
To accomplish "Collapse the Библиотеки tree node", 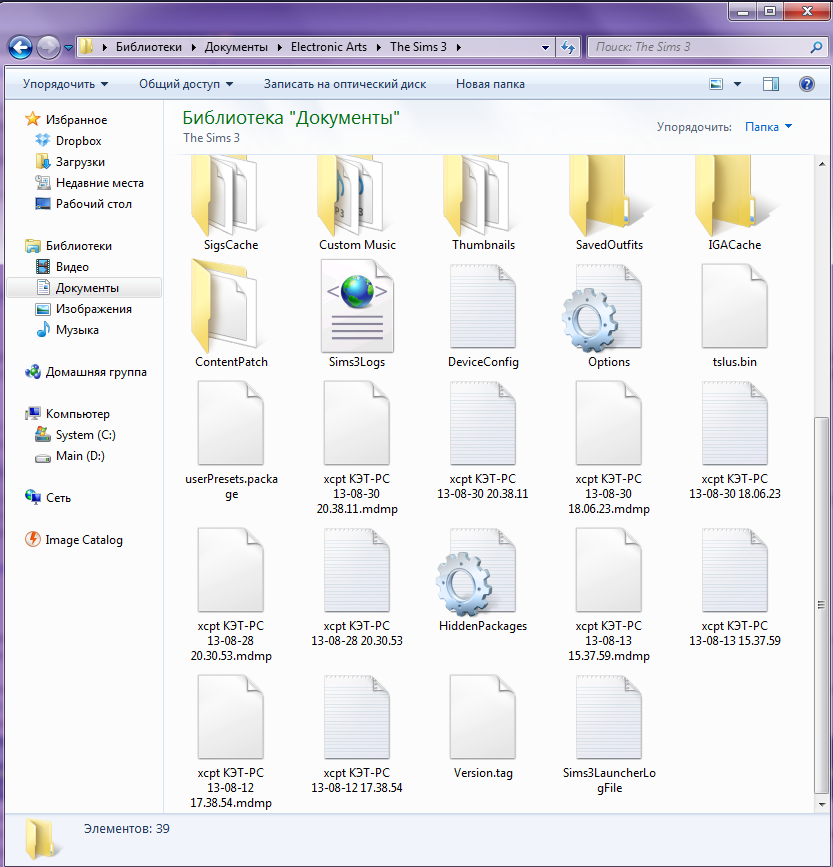I will (x=22, y=246).
